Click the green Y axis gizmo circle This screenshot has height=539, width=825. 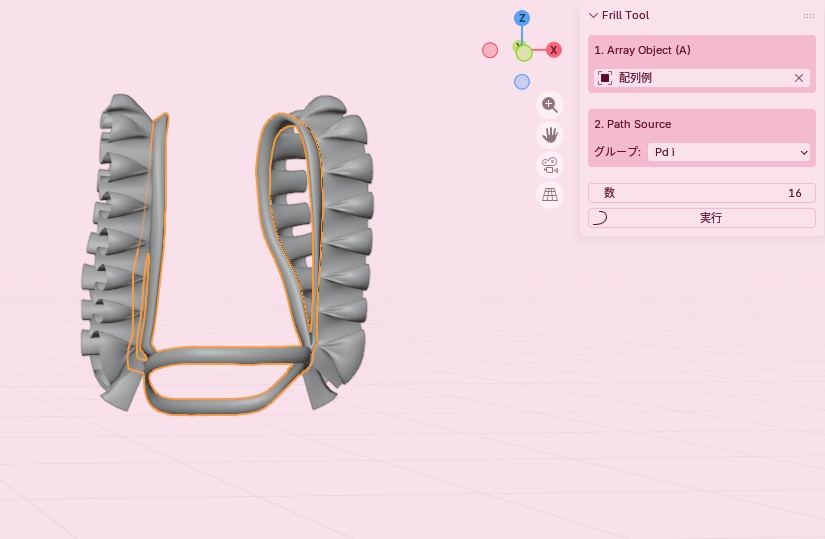(524, 53)
